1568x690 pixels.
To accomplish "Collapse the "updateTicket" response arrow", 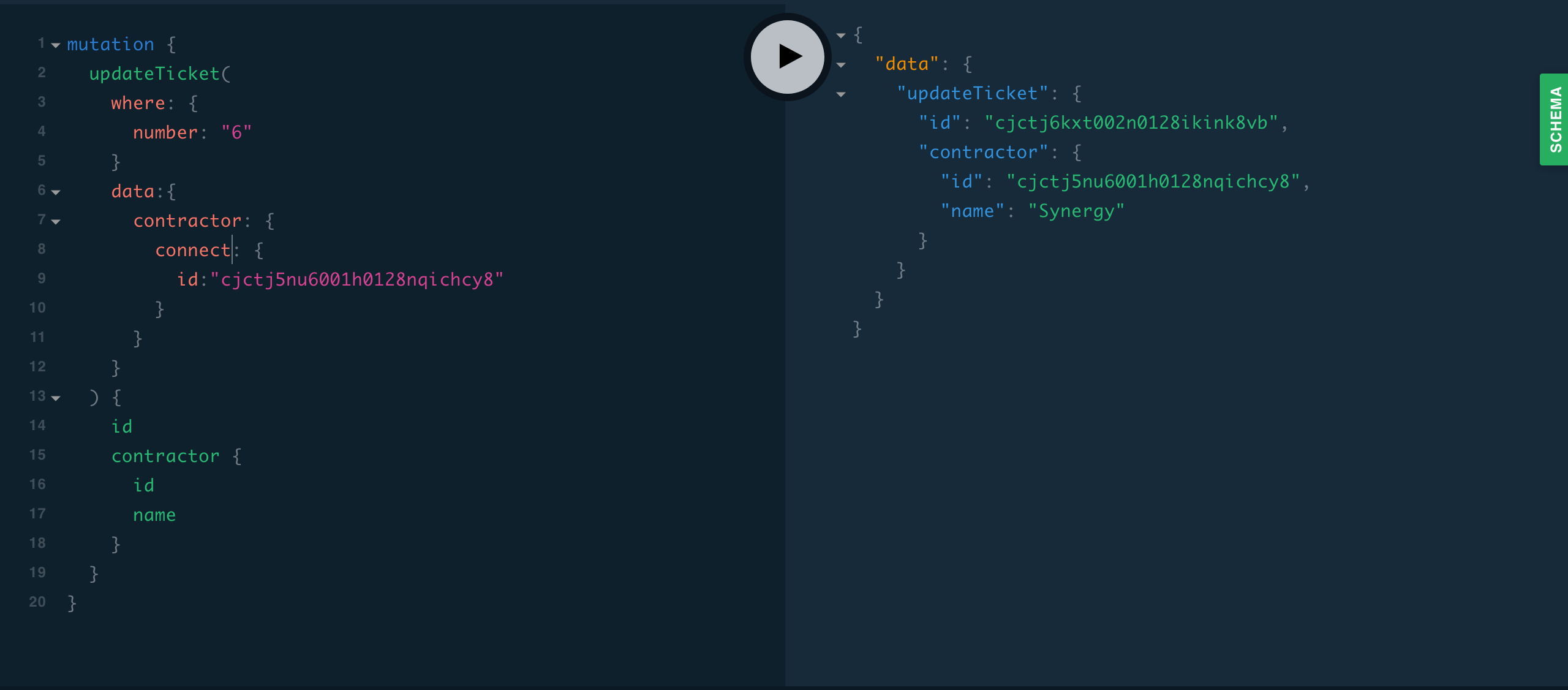I will (841, 94).
